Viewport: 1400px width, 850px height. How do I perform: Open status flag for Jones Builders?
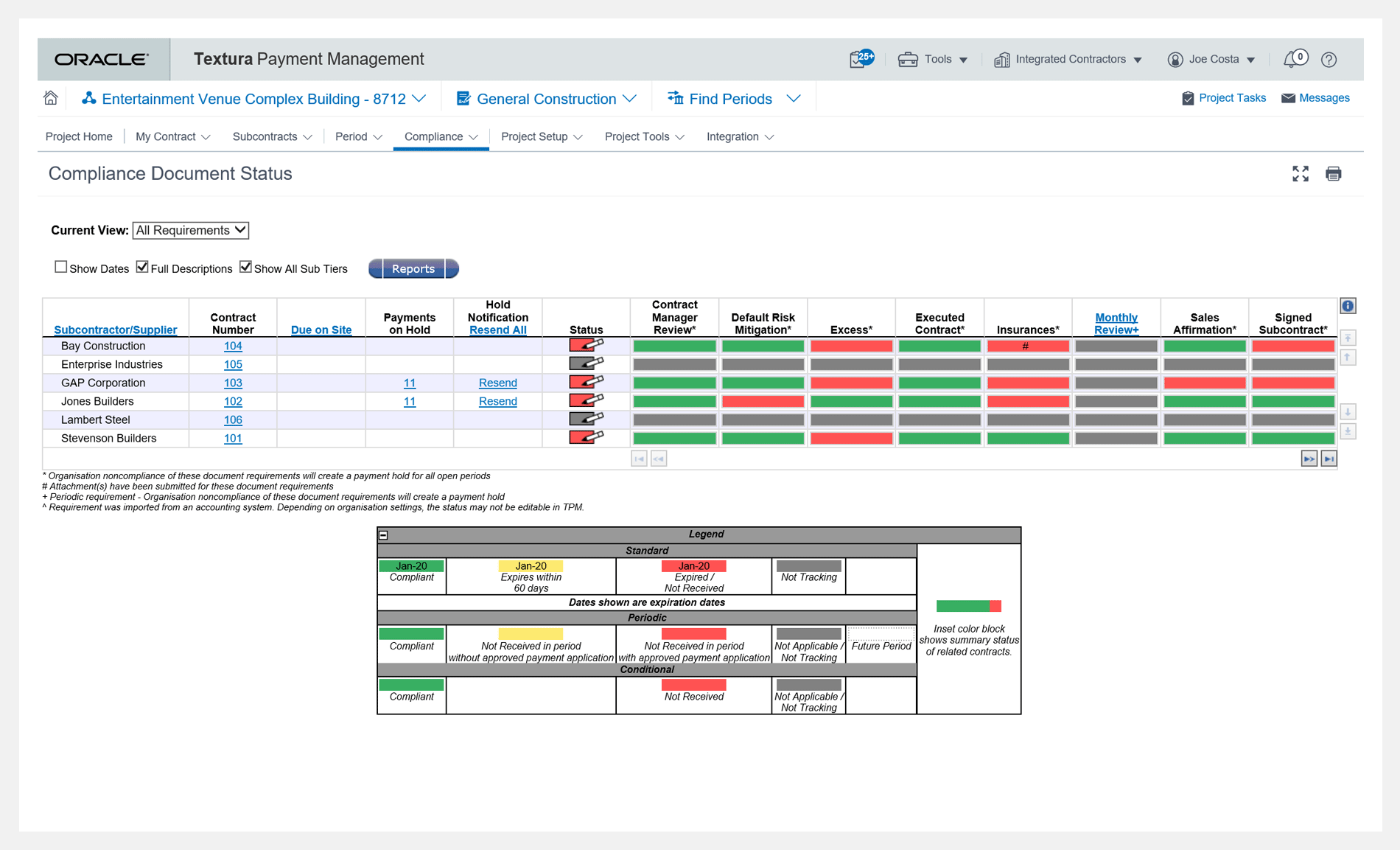[587, 400]
